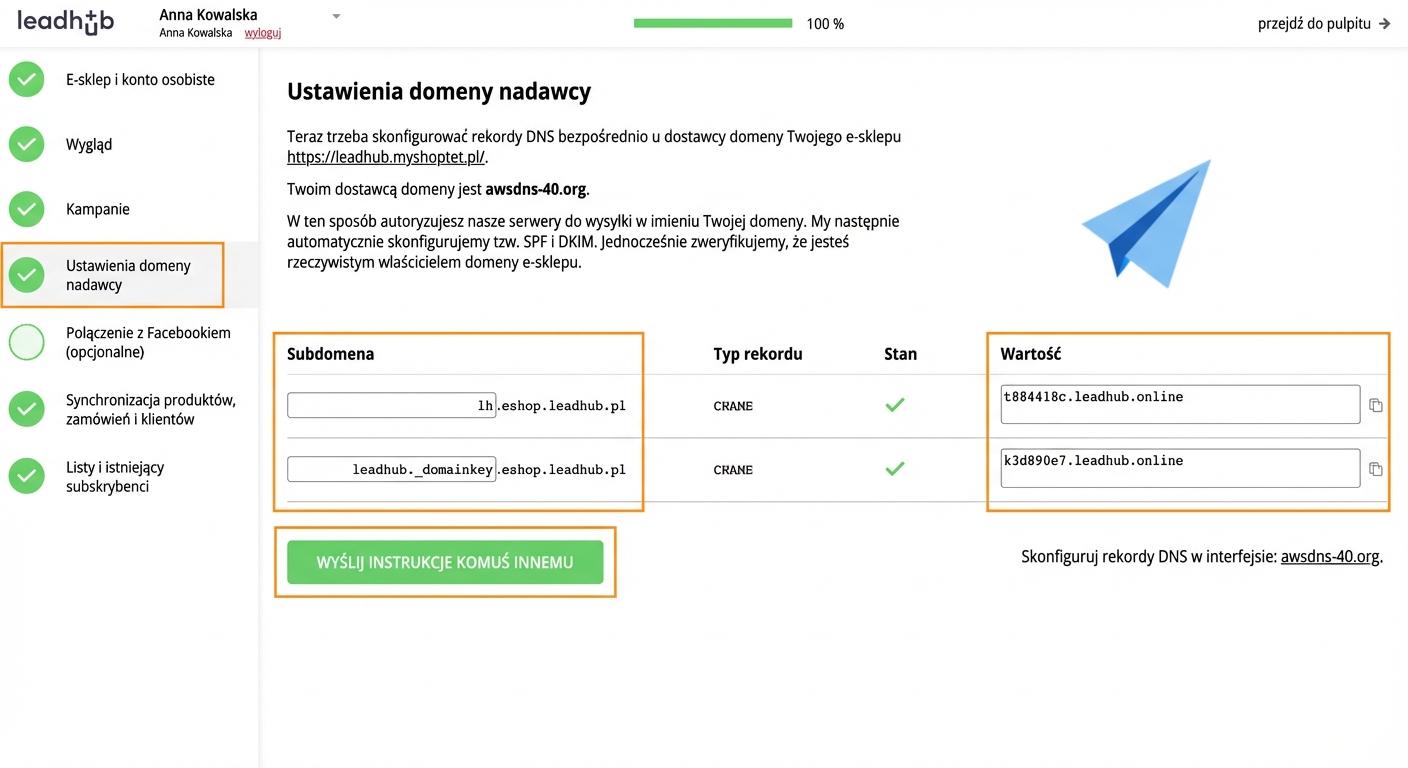Click green checkmark beside Wygląd
This screenshot has width=1408, height=768.
tap(27, 144)
